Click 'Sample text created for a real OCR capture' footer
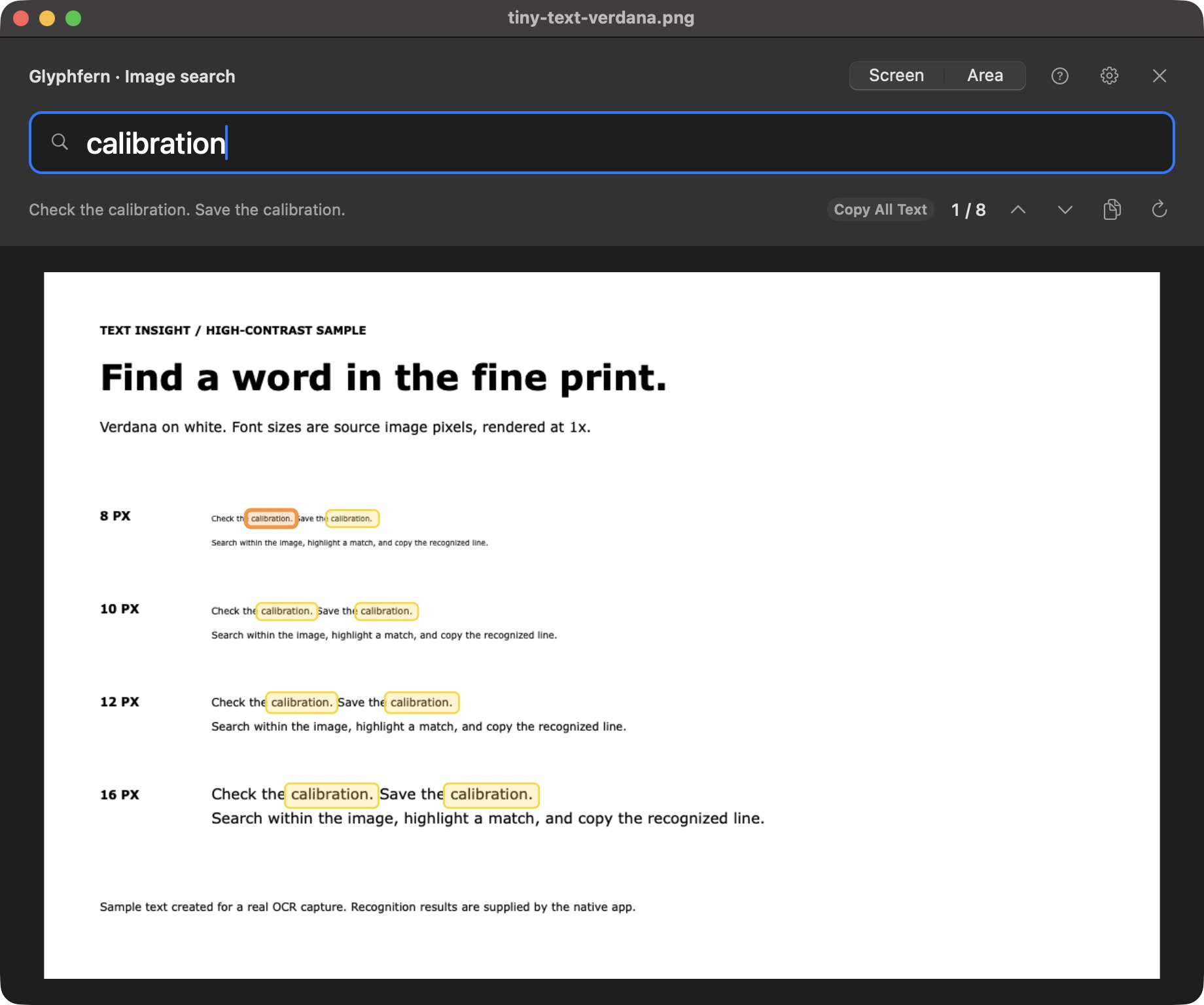 point(368,907)
